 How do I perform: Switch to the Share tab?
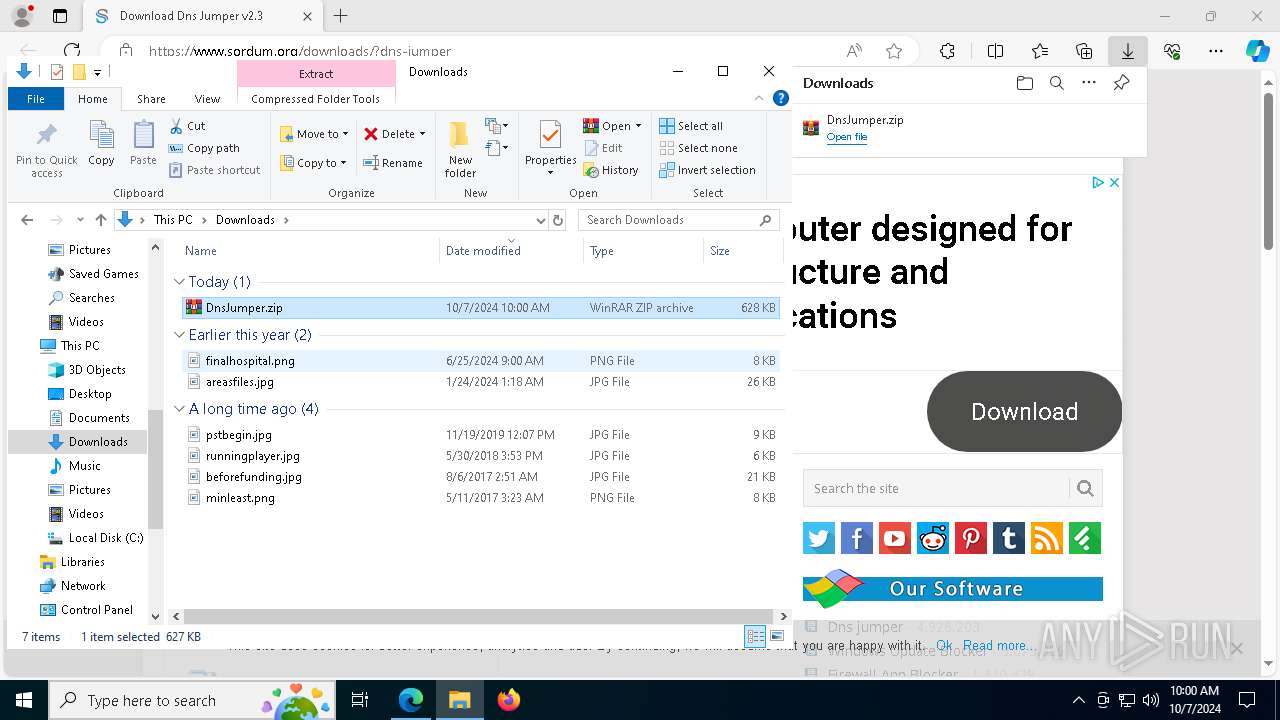[151, 99]
